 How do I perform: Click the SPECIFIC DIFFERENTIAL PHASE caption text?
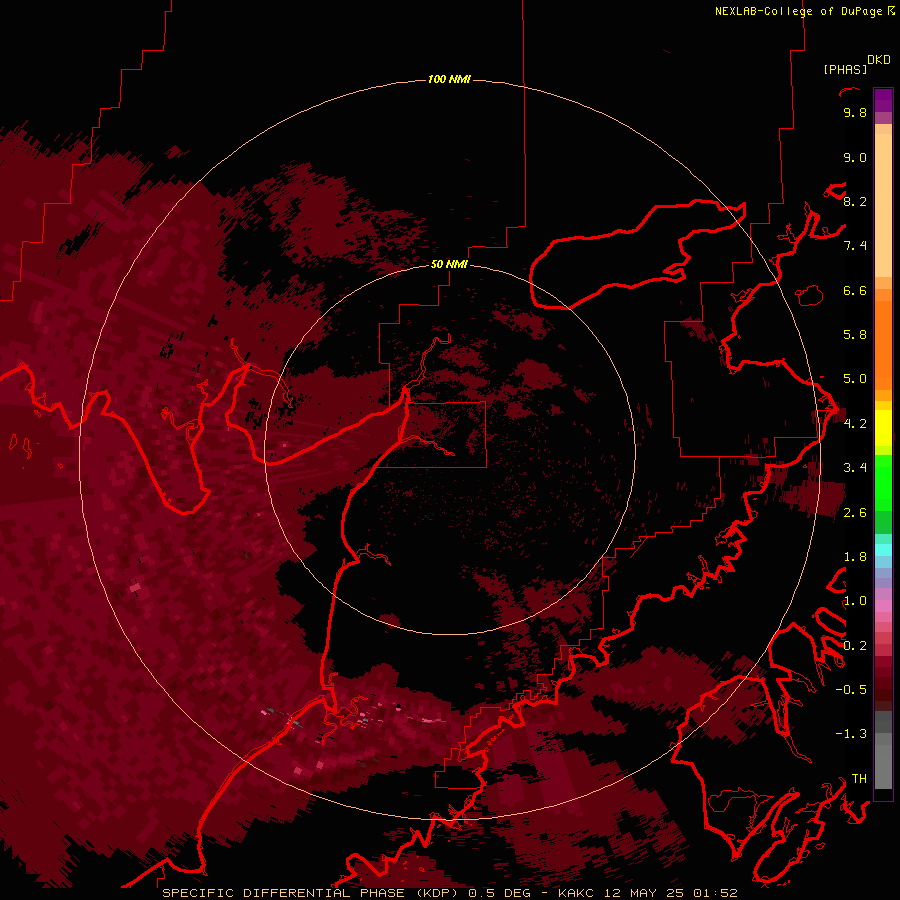point(287,893)
